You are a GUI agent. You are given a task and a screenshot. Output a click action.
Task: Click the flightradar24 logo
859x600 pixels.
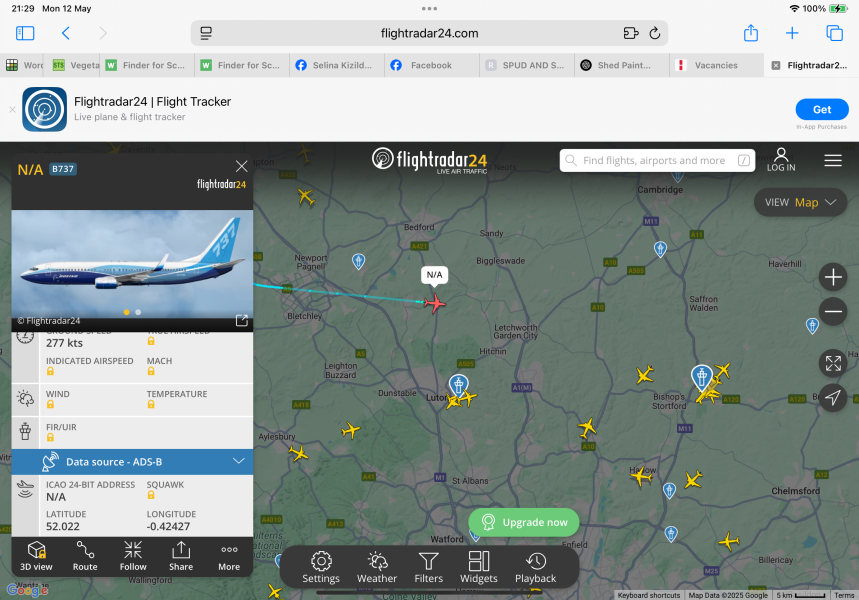[x=429, y=160]
